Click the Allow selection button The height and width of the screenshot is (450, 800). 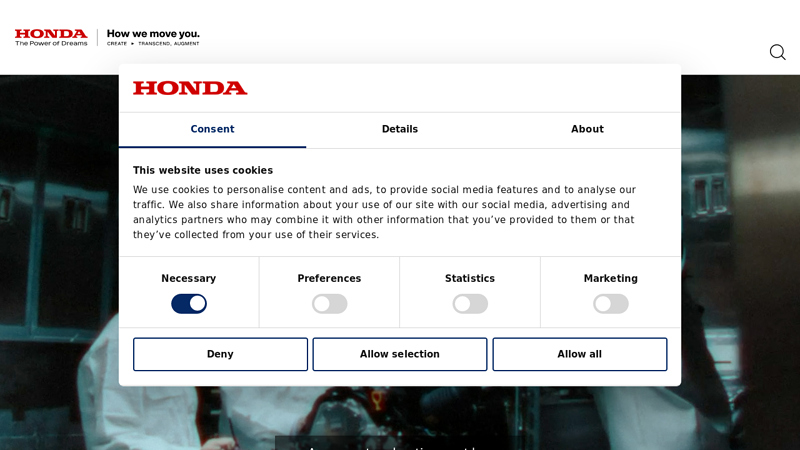(x=400, y=354)
